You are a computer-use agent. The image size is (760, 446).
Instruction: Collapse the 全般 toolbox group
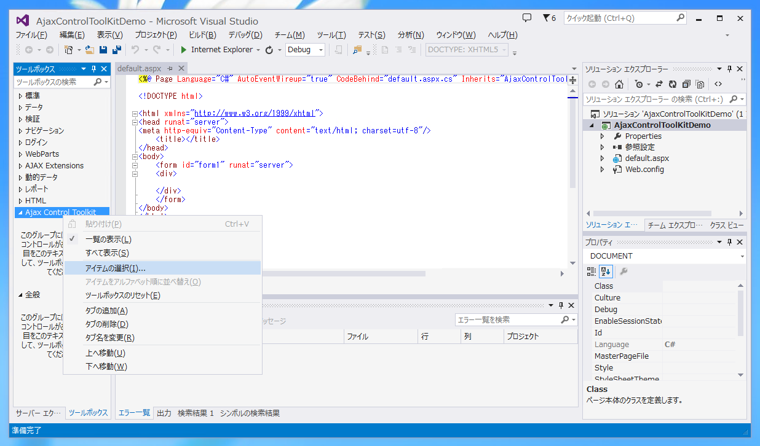tap(20, 295)
